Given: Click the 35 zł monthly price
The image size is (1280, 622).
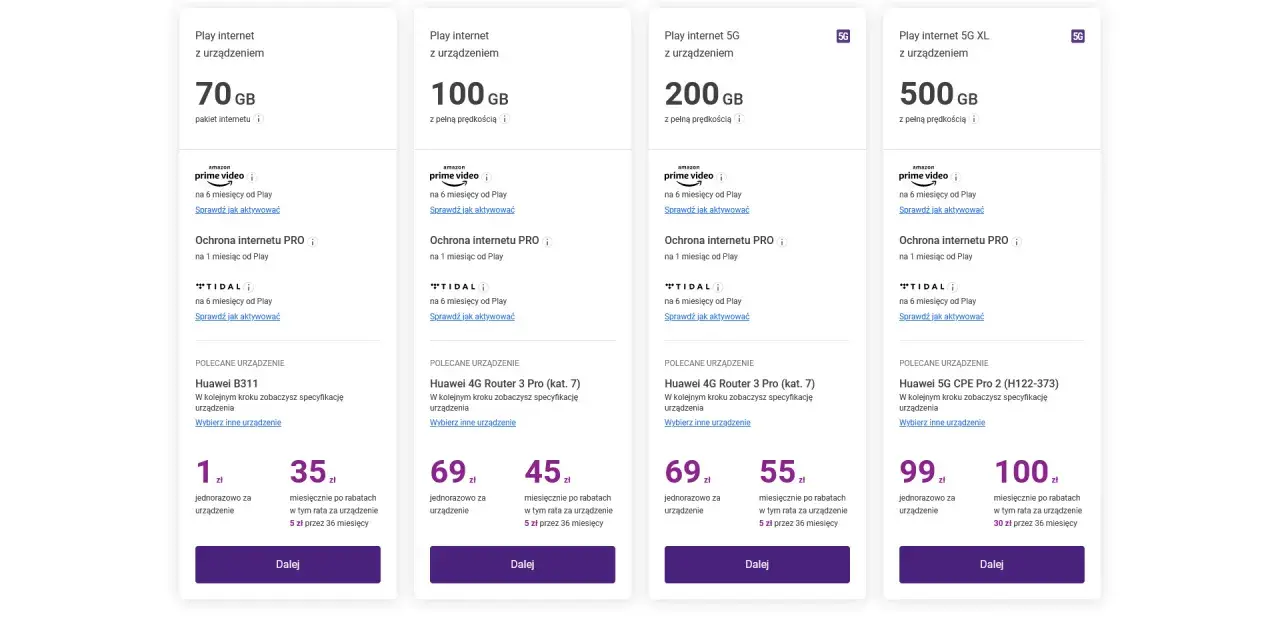Looking at the screenshot, I should [313, 472].
